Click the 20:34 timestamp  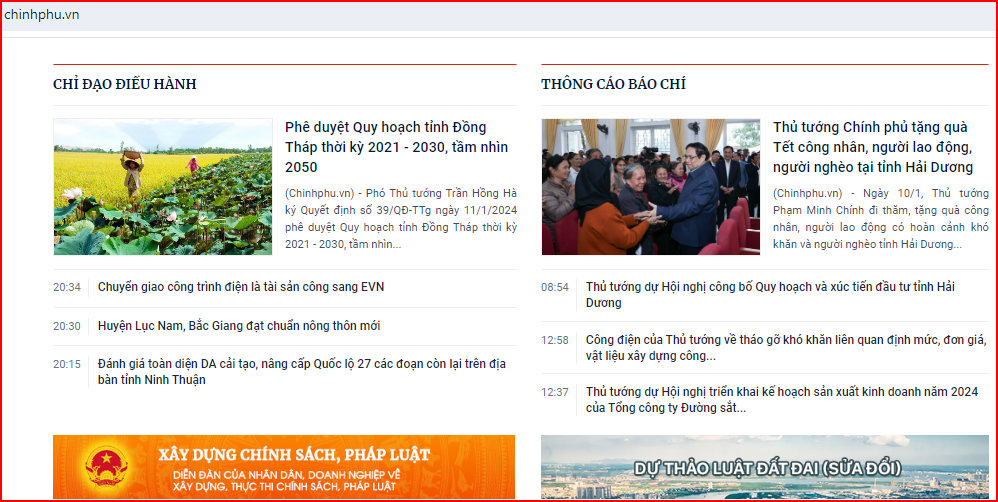pyautogui.click(x=67, y=288)
